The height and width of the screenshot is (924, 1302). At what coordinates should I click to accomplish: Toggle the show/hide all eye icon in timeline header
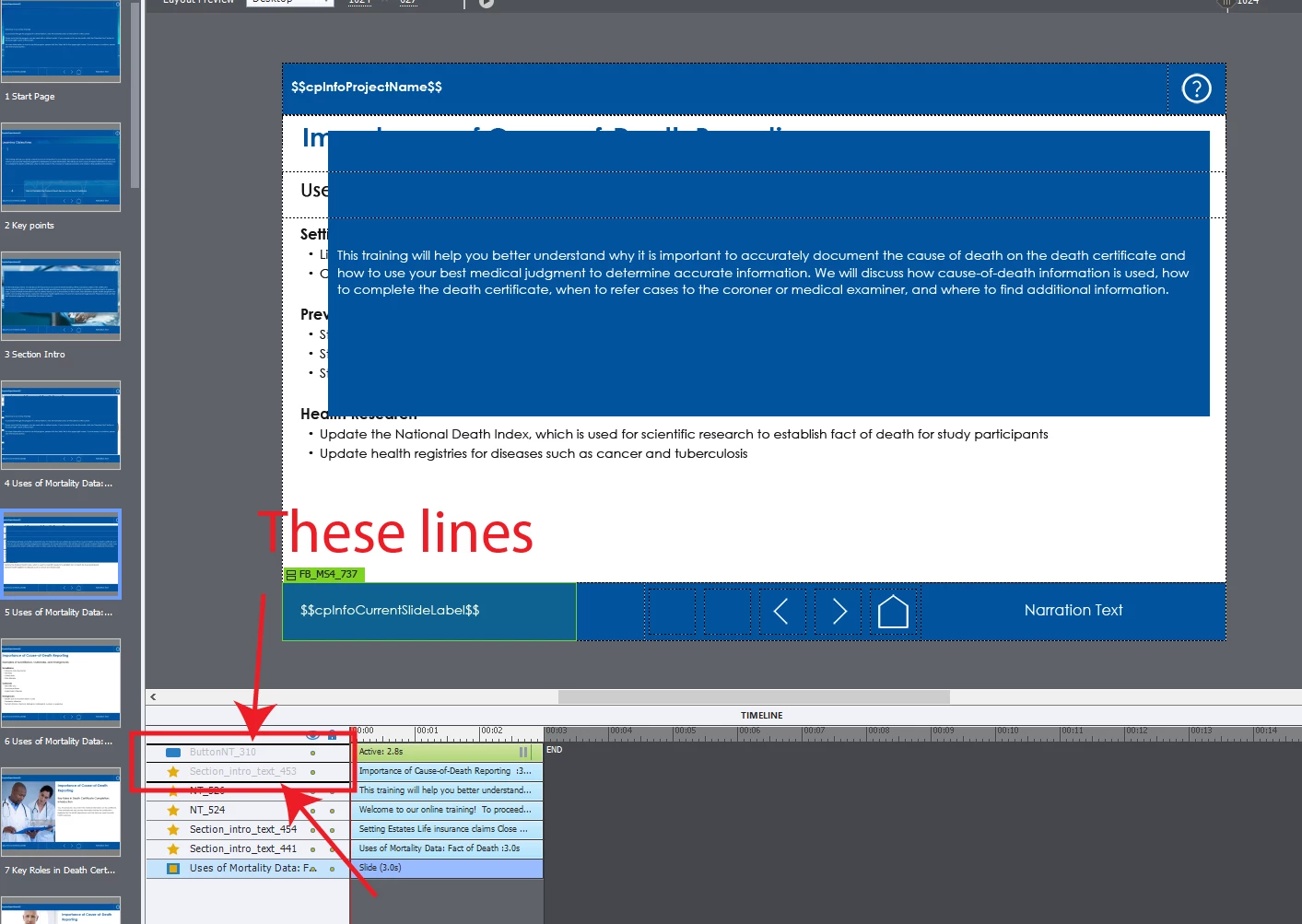(312, 735)
